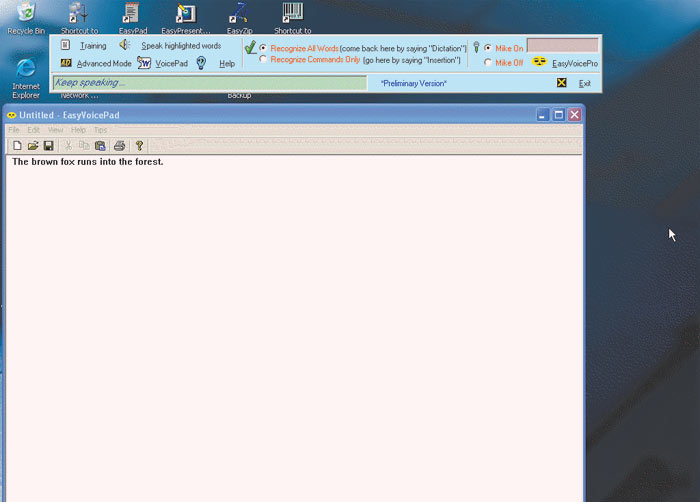Open the View menu
Viewport: 700px width, 502px height.
(x=55, y=130)
